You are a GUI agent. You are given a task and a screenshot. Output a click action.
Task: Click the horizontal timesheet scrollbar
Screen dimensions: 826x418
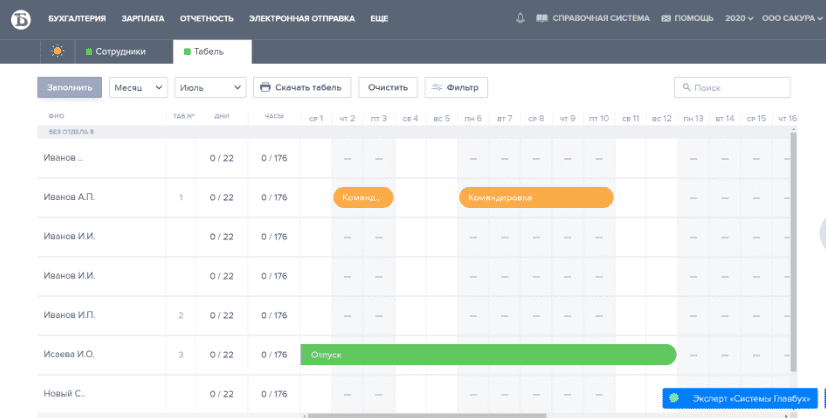pos(427,416)
